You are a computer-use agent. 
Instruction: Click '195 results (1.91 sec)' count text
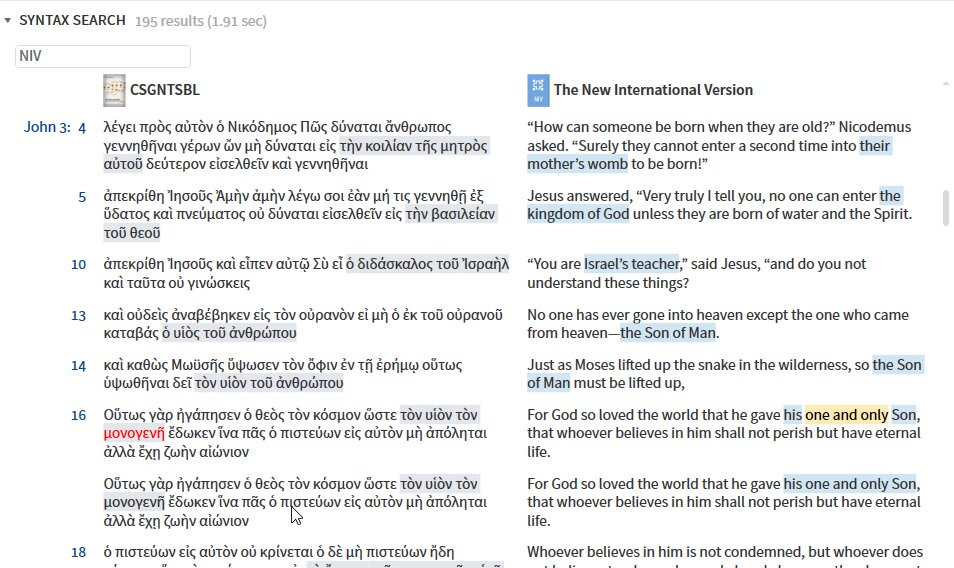tap(201, 21)
